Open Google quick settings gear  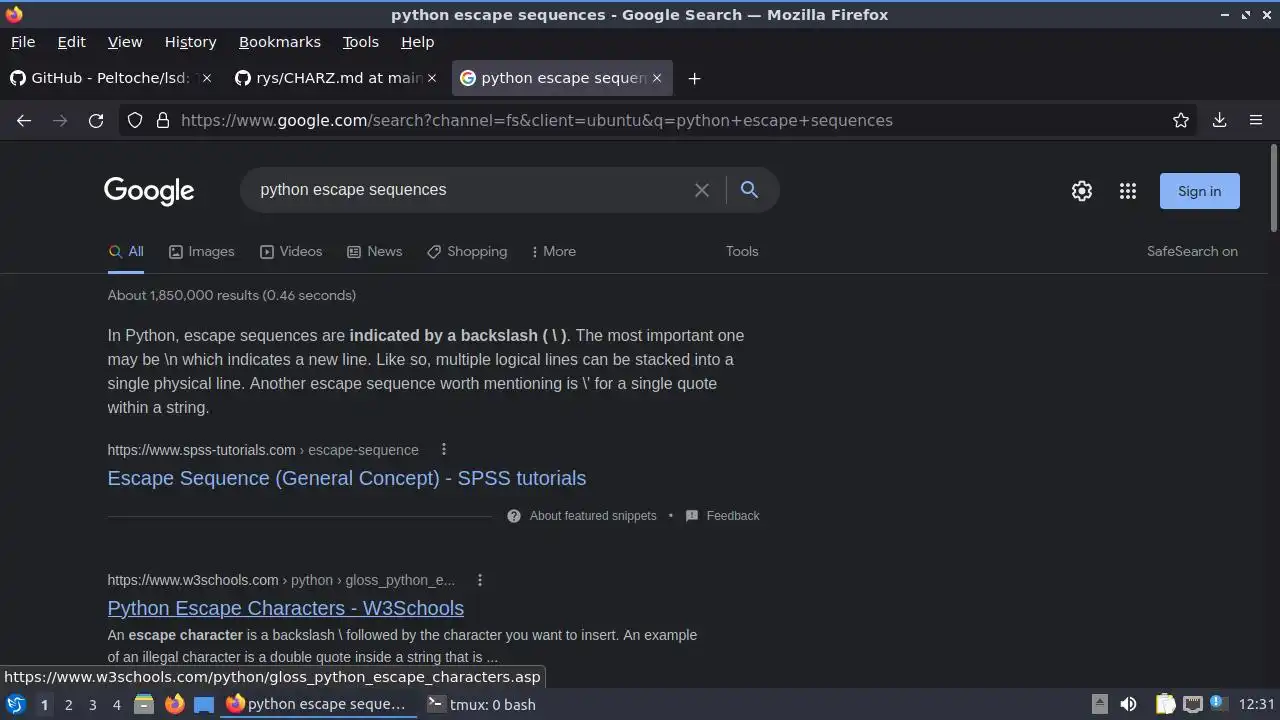(1082, 191)
